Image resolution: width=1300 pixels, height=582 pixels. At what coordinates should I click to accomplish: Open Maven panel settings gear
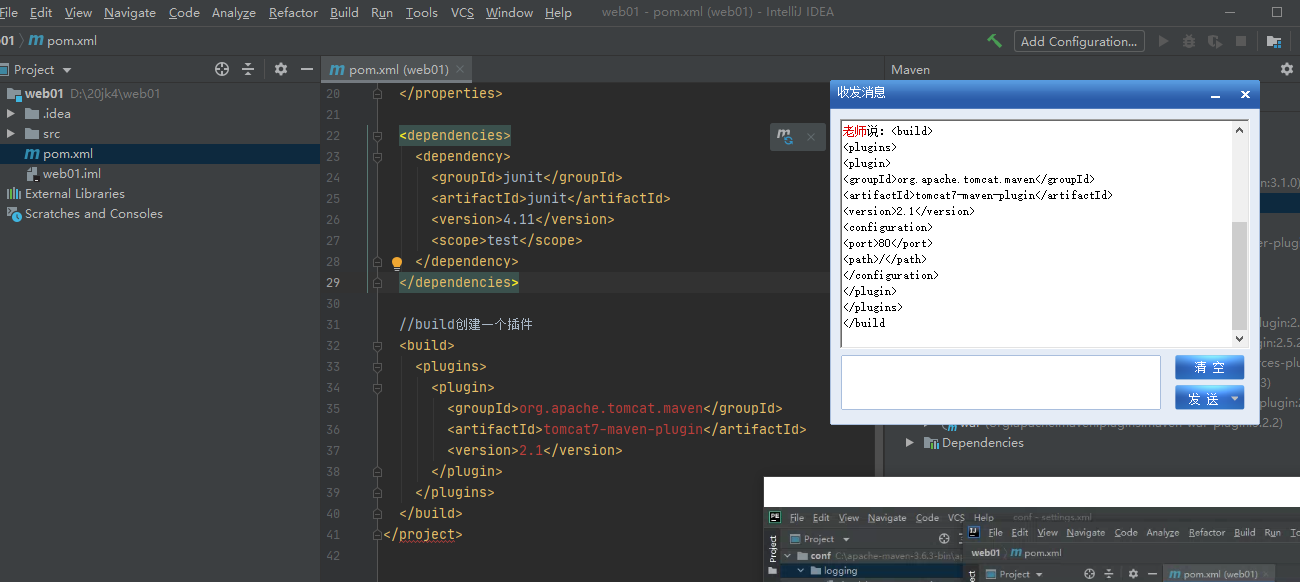click(x=1287, y=69)
